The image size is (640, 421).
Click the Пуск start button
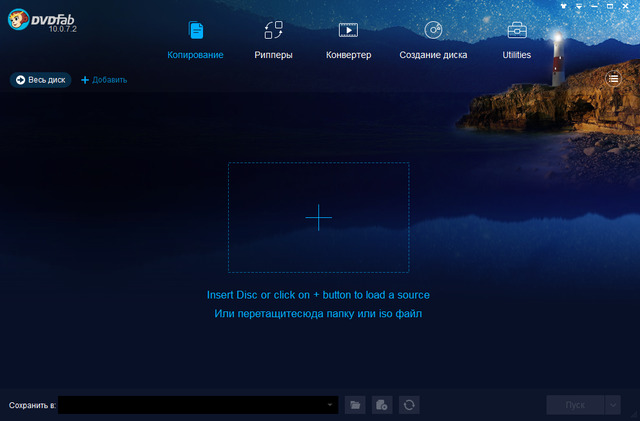(x=575, y=405)
